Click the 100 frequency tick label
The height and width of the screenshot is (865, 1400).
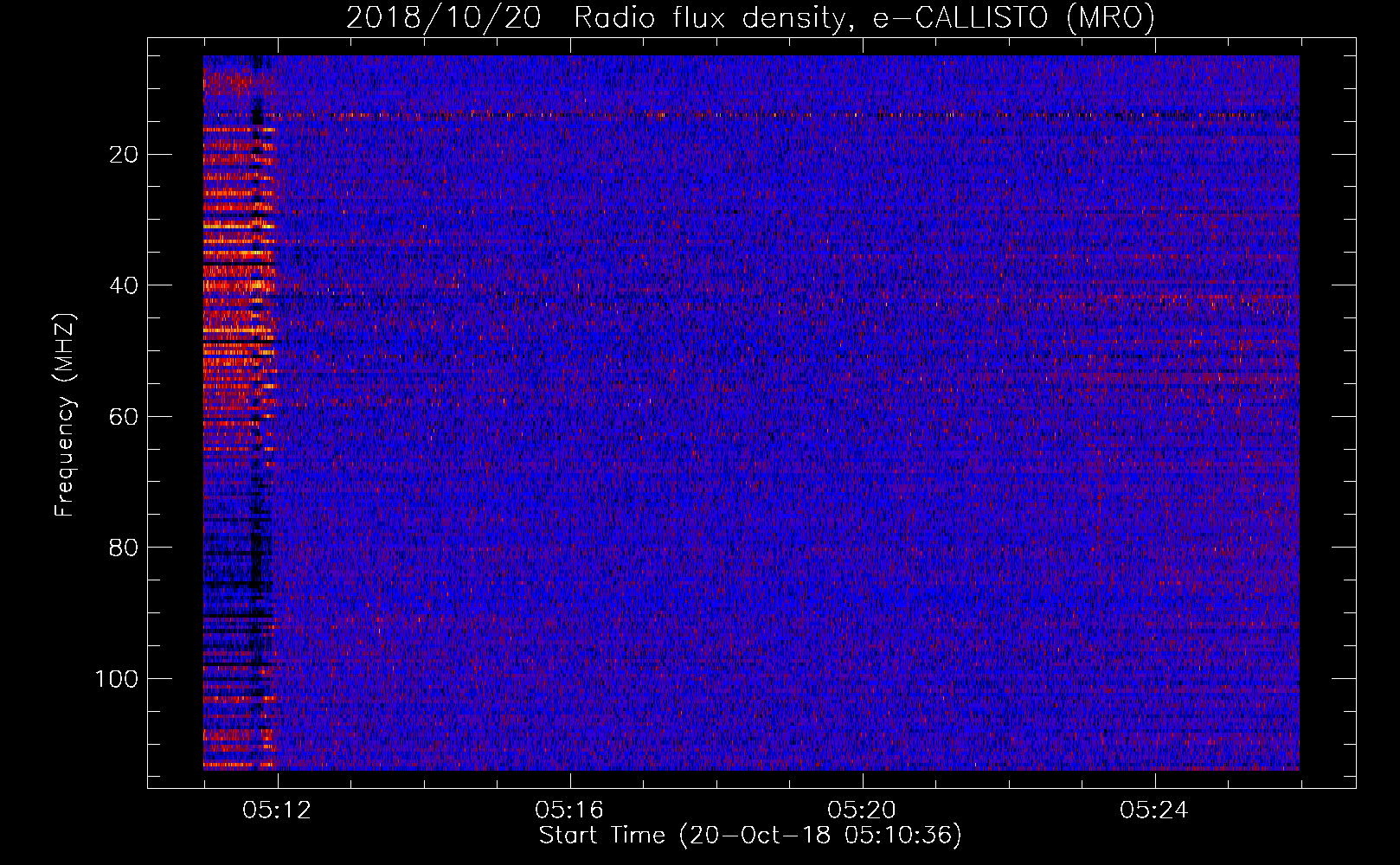click(x=117, y=679)
